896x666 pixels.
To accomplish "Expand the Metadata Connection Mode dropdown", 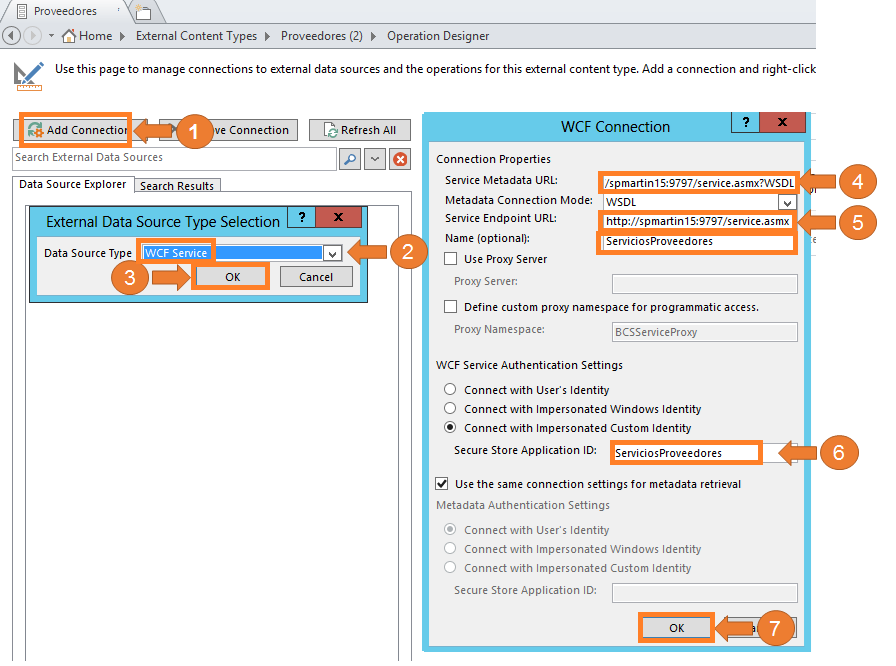I will pos(787,202).
